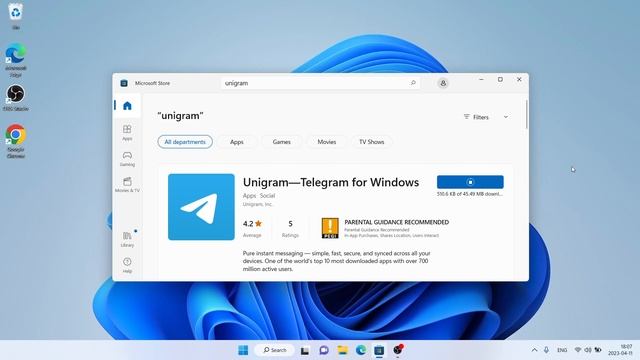
Task: Show hidden system tray icons
Action: 534,350
